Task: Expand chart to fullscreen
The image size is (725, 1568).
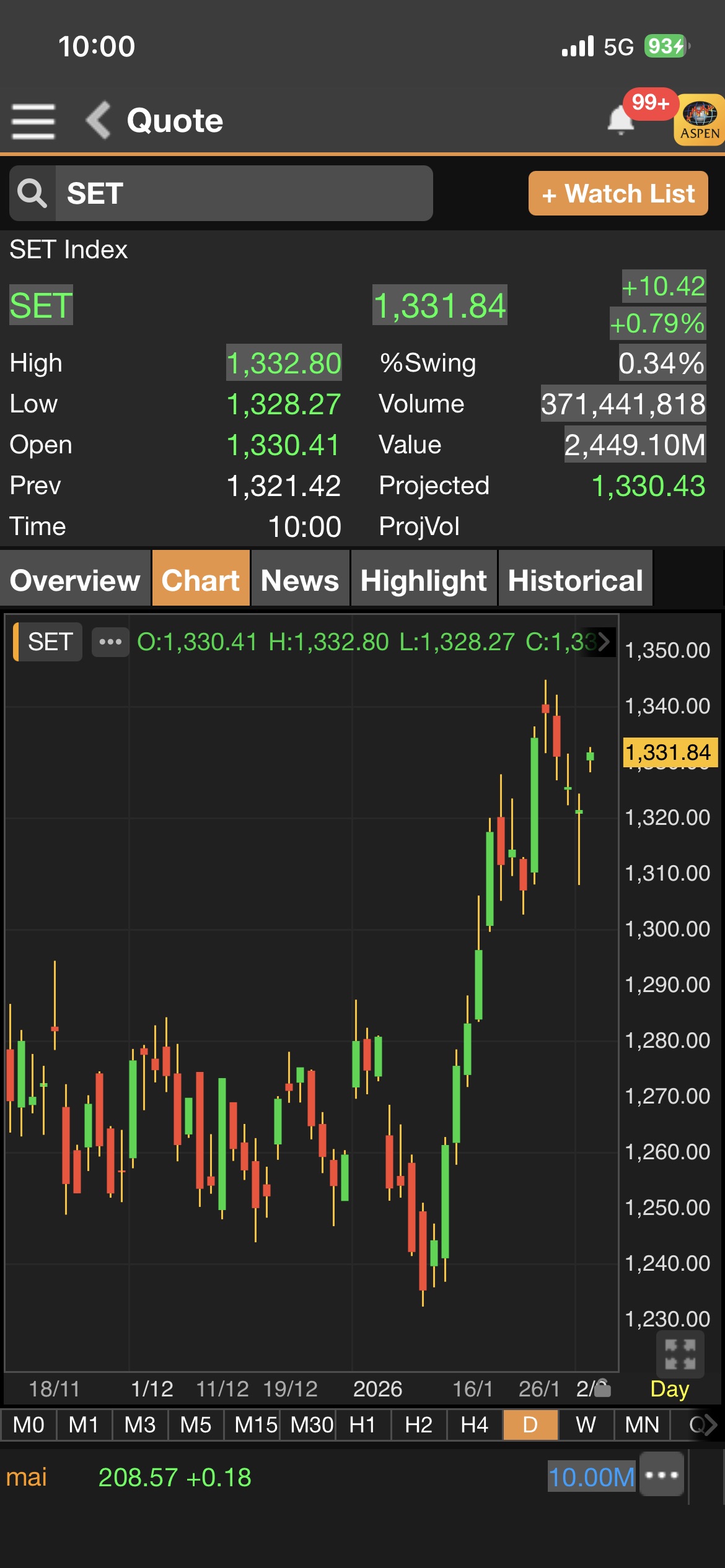Action: [x=680, y=1354]
